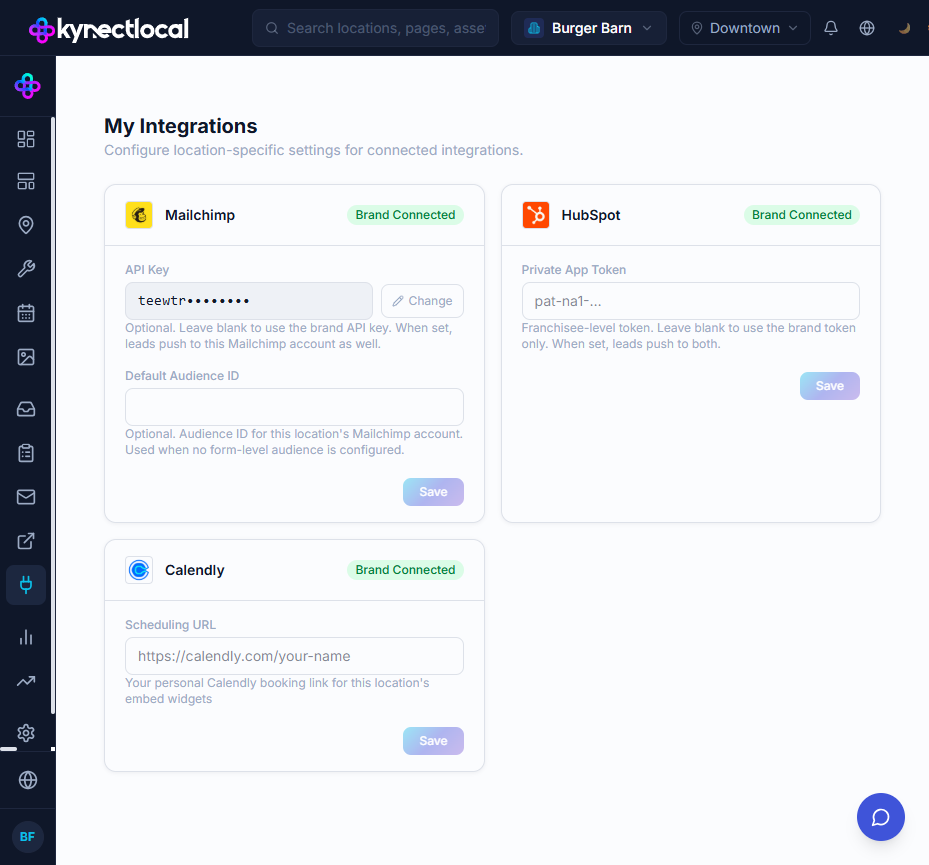Open the settings gear icon in sidebar

click(26, 733)
